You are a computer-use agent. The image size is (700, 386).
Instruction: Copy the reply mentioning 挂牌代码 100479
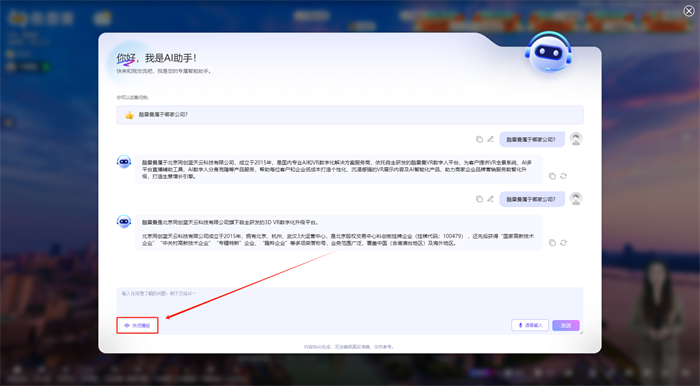[552, 242]
